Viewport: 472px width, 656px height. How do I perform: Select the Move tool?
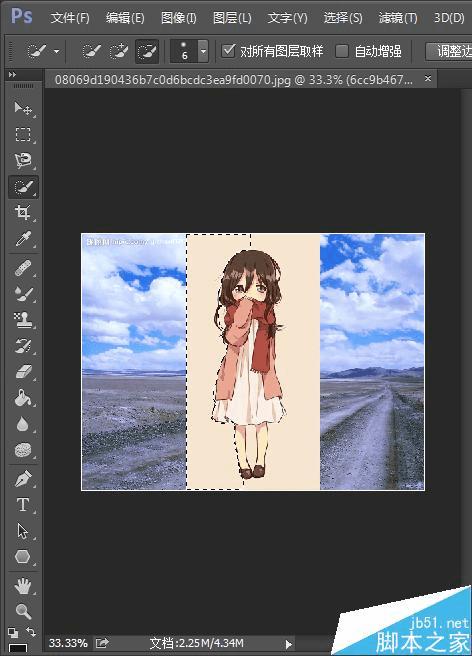[23, 109]
